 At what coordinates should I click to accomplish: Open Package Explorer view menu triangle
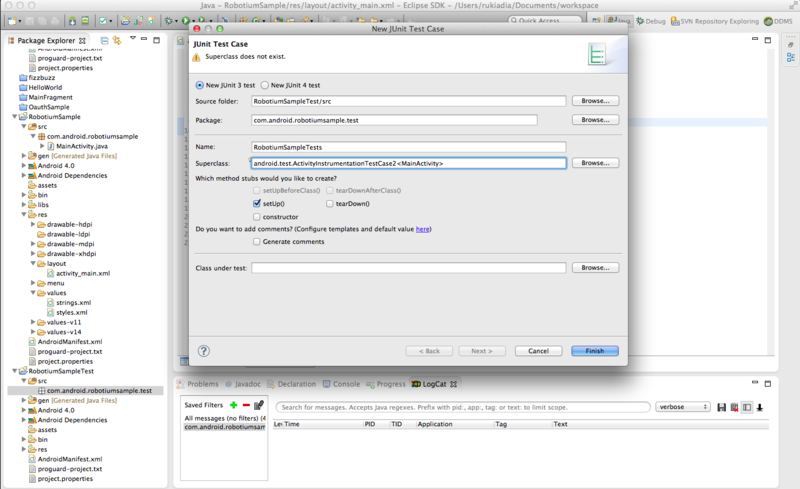133,38
